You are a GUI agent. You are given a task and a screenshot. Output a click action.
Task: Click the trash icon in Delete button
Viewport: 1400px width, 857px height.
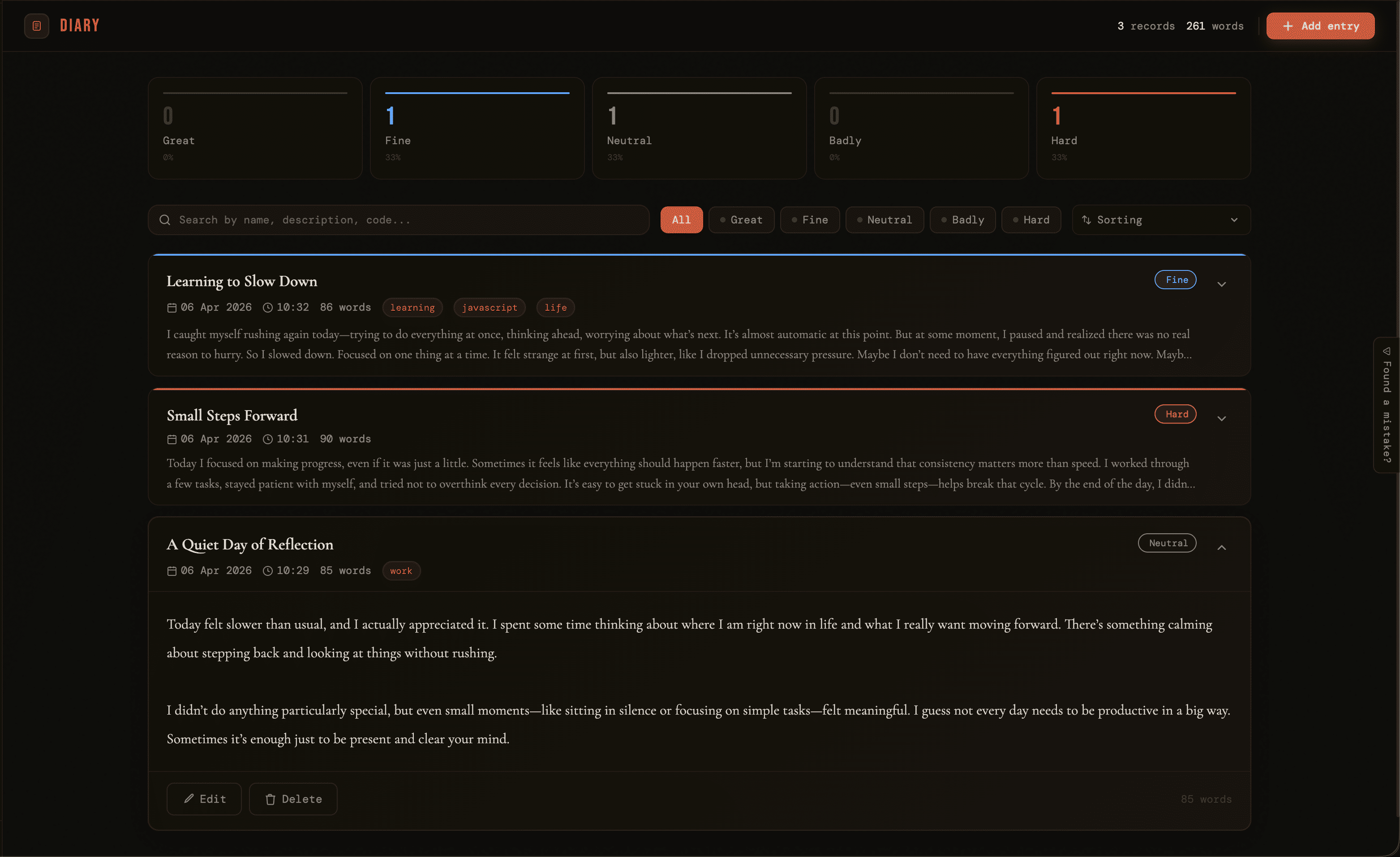tap(271, 800)
